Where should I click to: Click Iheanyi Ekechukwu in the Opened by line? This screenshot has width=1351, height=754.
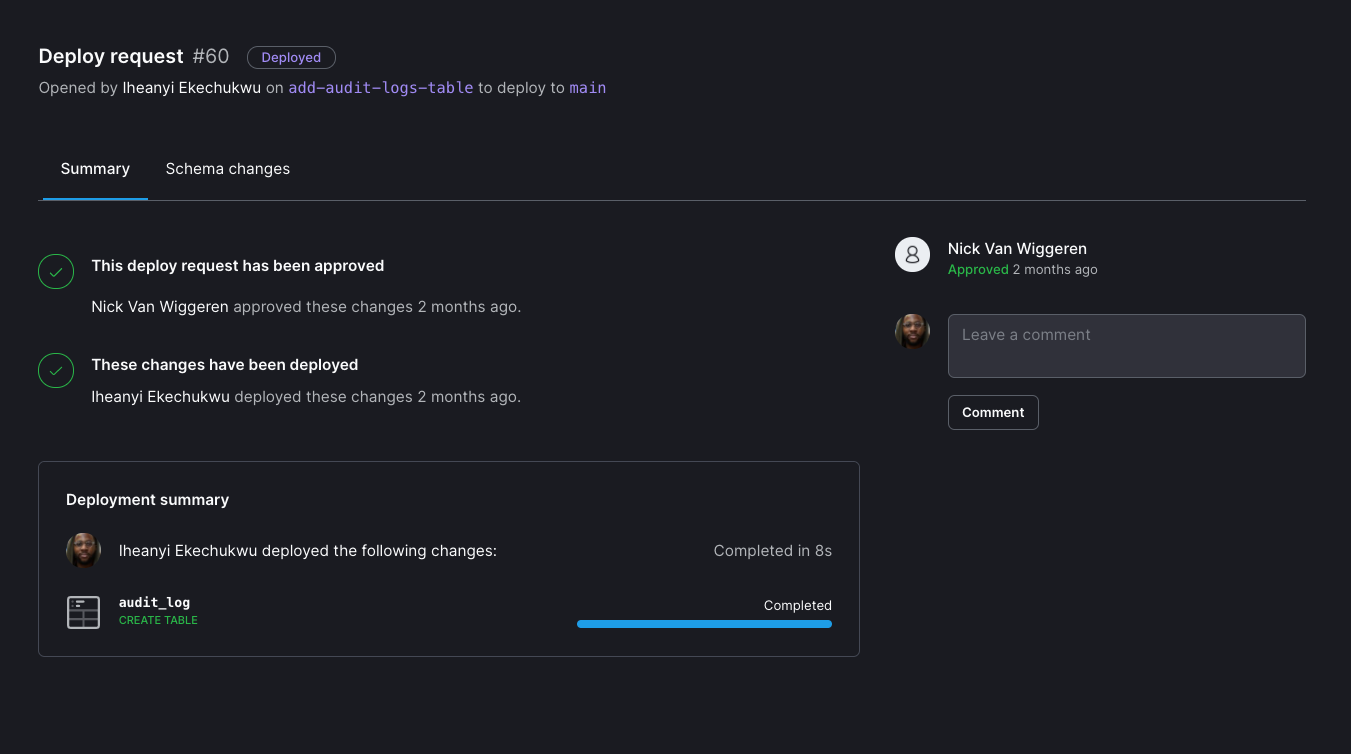click(191, 88)
